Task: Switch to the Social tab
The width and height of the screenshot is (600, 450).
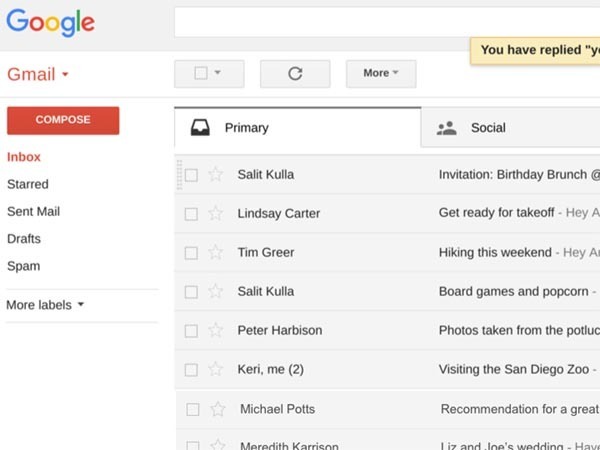Action: pos(511,127)
